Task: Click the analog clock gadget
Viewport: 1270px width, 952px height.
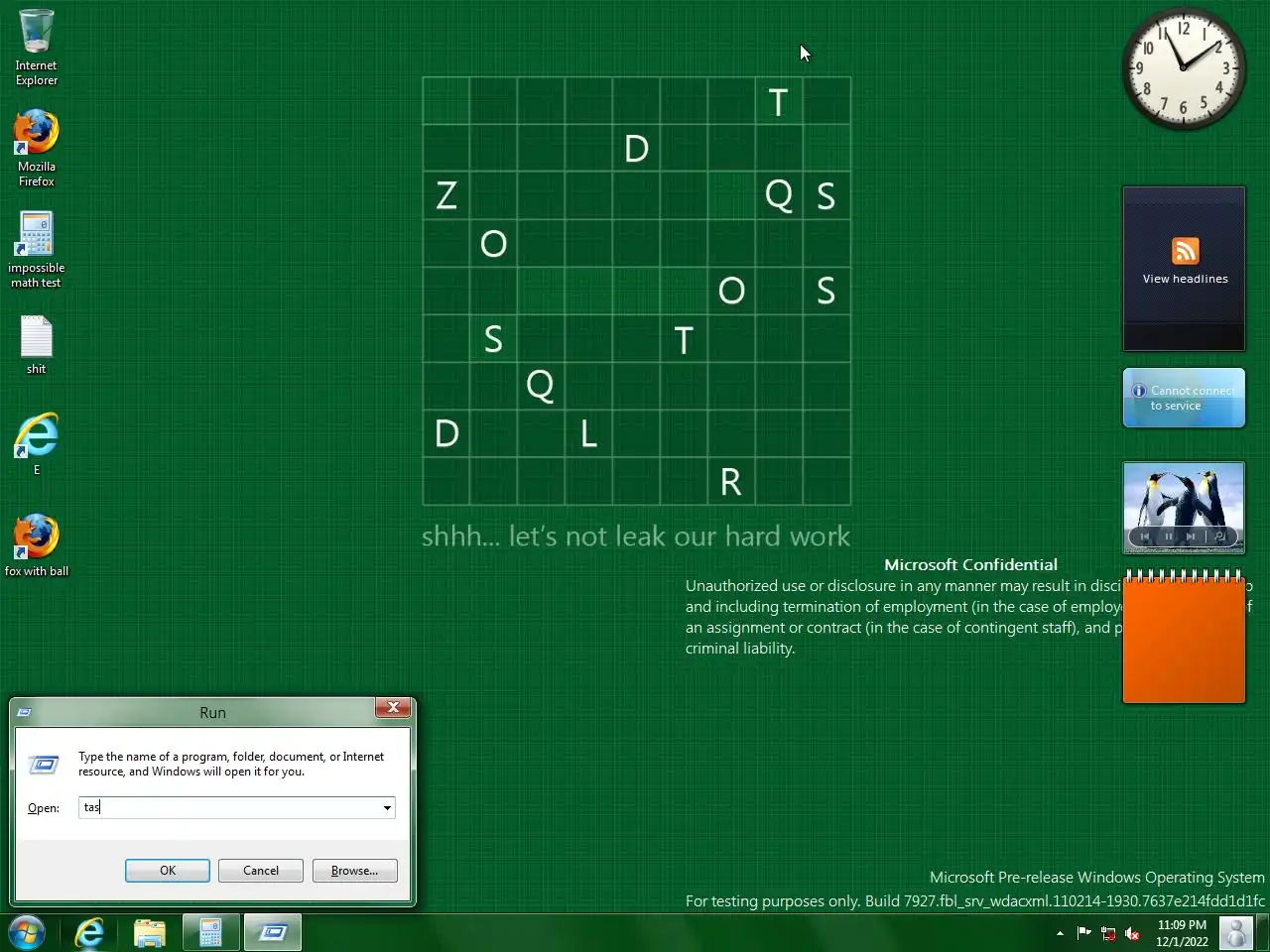Action: [1184, 69]
